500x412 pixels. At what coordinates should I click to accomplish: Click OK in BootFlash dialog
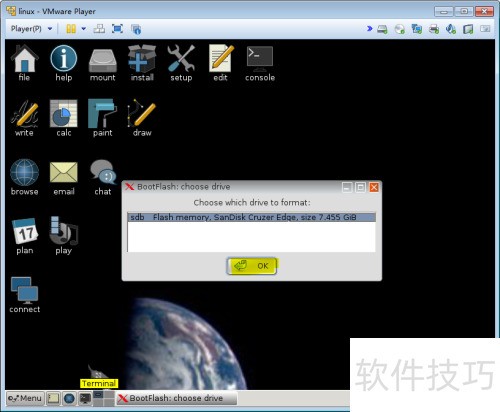[x=252, y=266]
